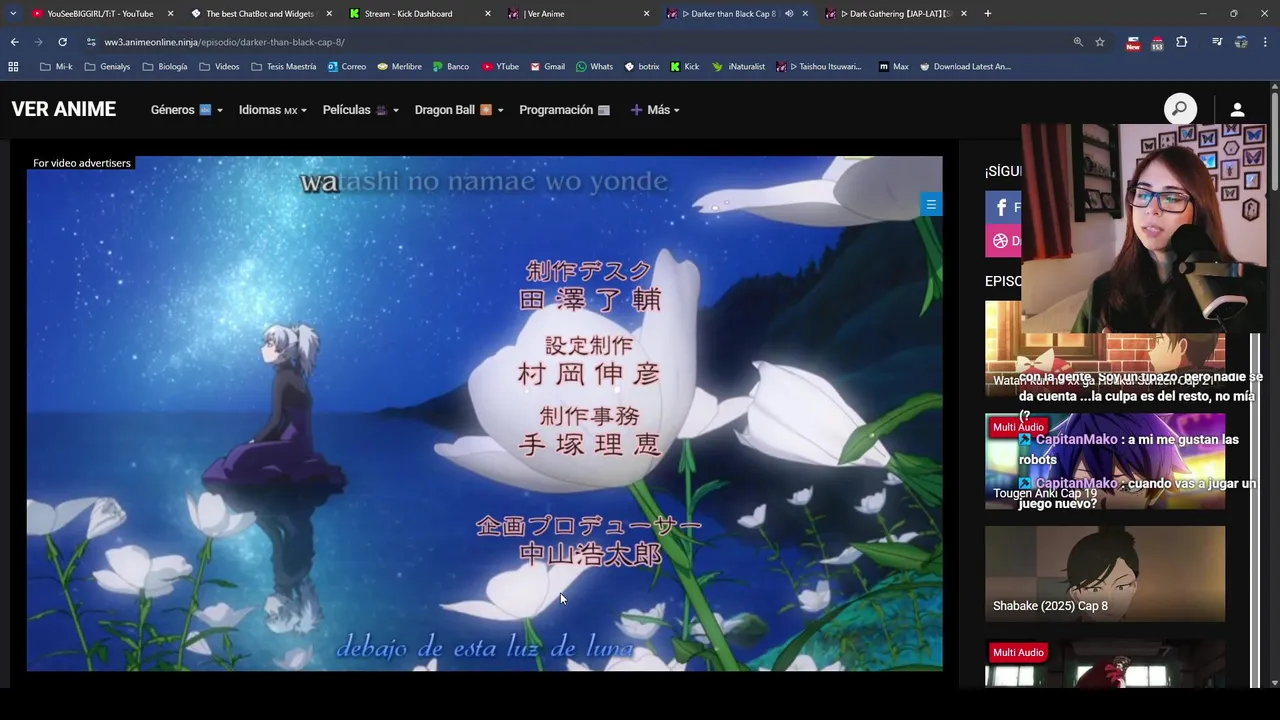1280x720 pixels.
Task: Open the Gmail bookmark
Action: tap(547, 67)
